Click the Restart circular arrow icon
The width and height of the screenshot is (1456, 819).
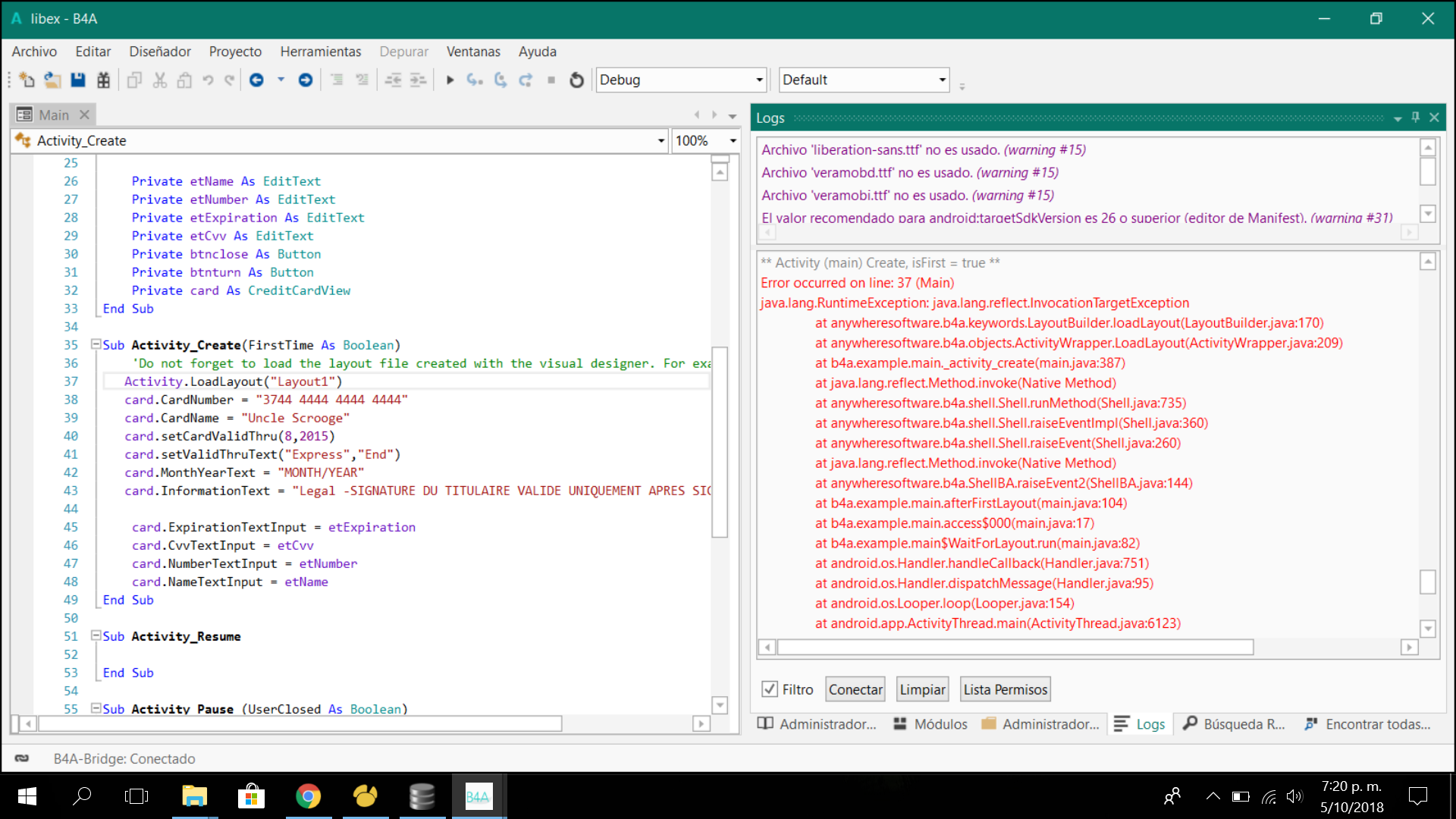(576, 80)
